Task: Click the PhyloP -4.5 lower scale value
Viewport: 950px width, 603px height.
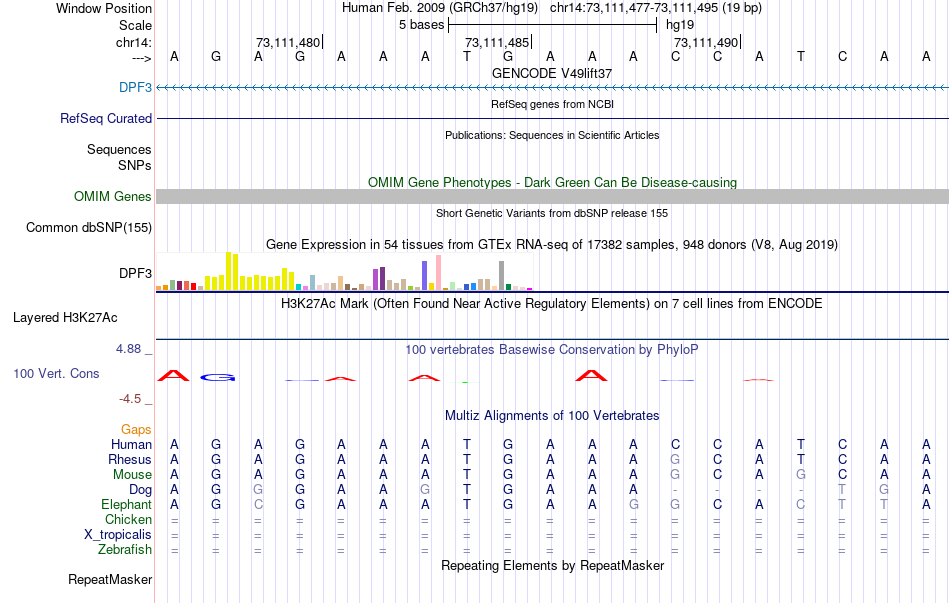Action: coord(130,399)
